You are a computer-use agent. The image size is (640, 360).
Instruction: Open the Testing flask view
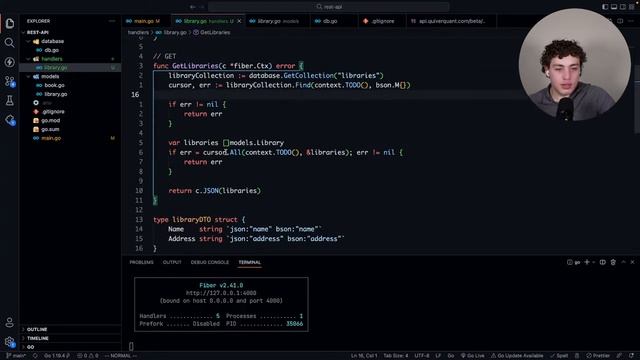click(9, 100)
